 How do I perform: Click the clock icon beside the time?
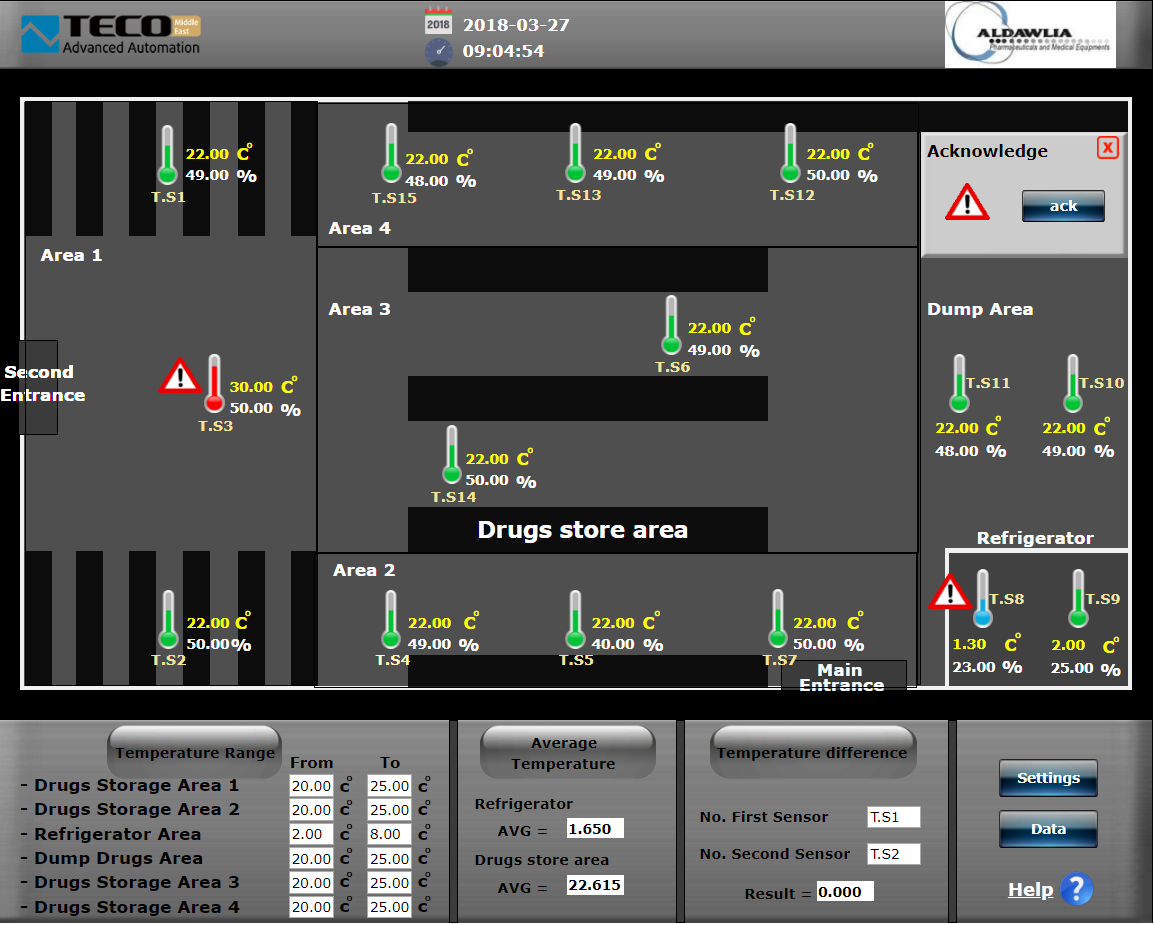click(439, 51)
